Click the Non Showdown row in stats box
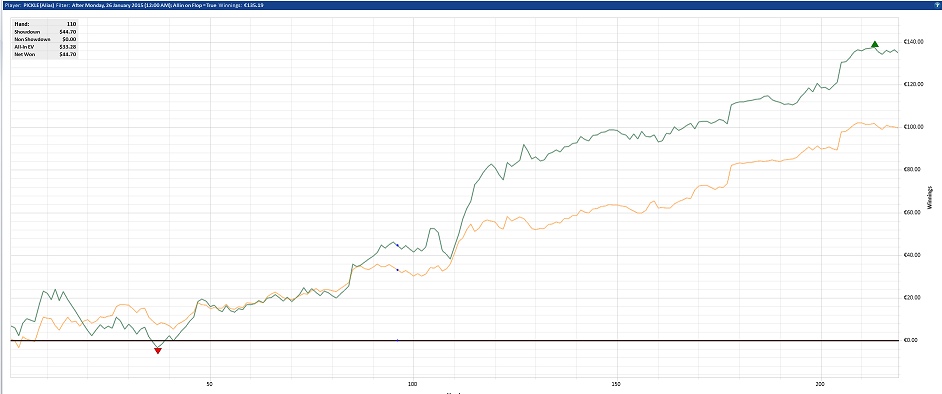Image resolution: width=942 pixels, height=394 pixels. click(44, 39)
